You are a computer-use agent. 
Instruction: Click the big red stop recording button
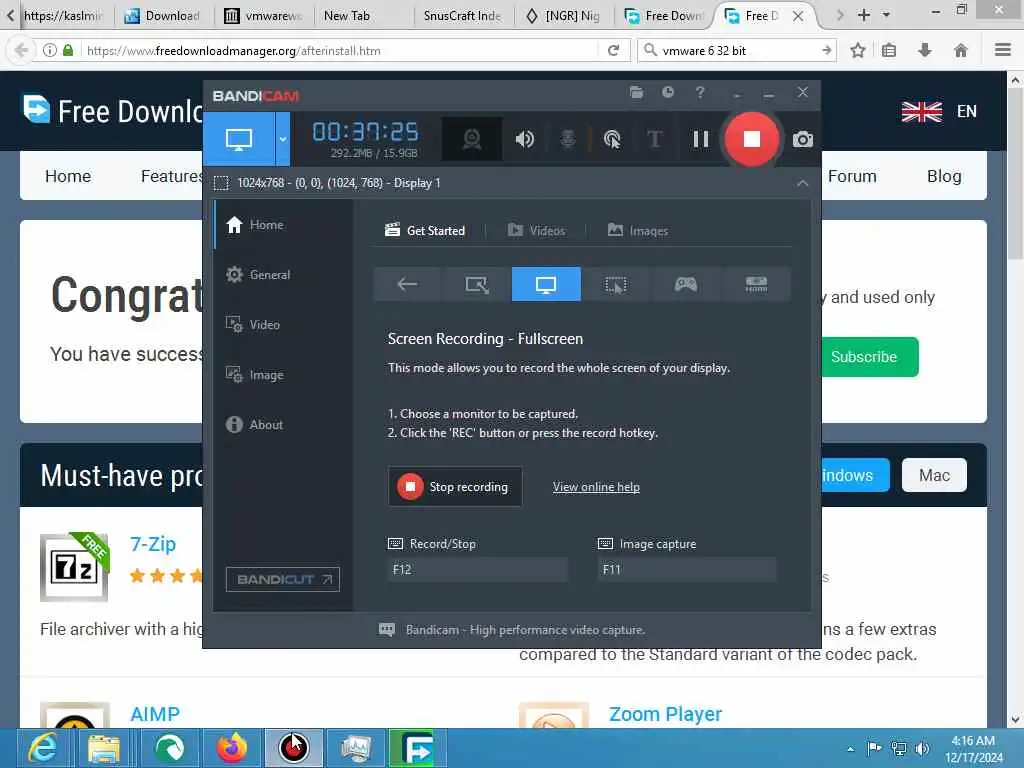point(752,138)
